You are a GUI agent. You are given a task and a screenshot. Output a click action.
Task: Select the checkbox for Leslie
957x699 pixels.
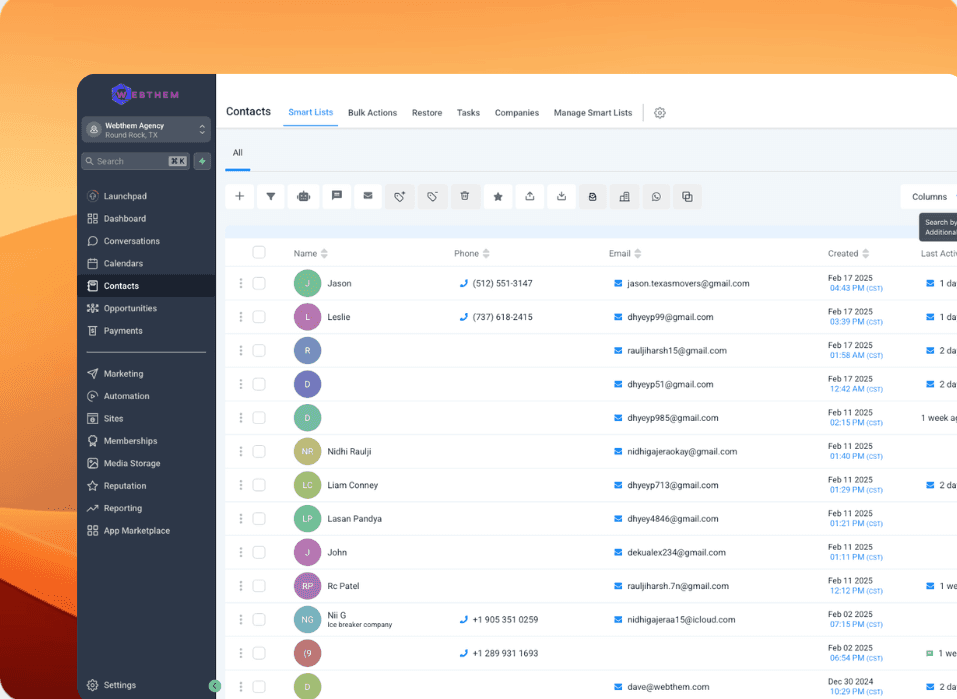(x=259, y=317)
